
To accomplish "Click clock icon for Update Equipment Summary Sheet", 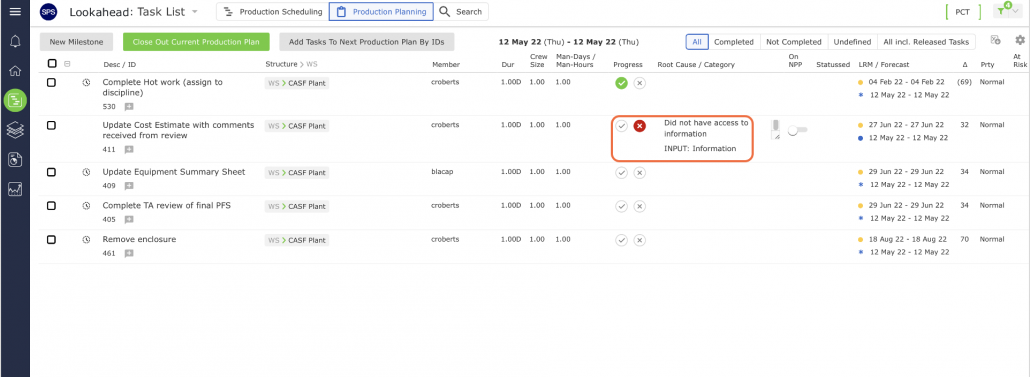I will pos(86,172).
